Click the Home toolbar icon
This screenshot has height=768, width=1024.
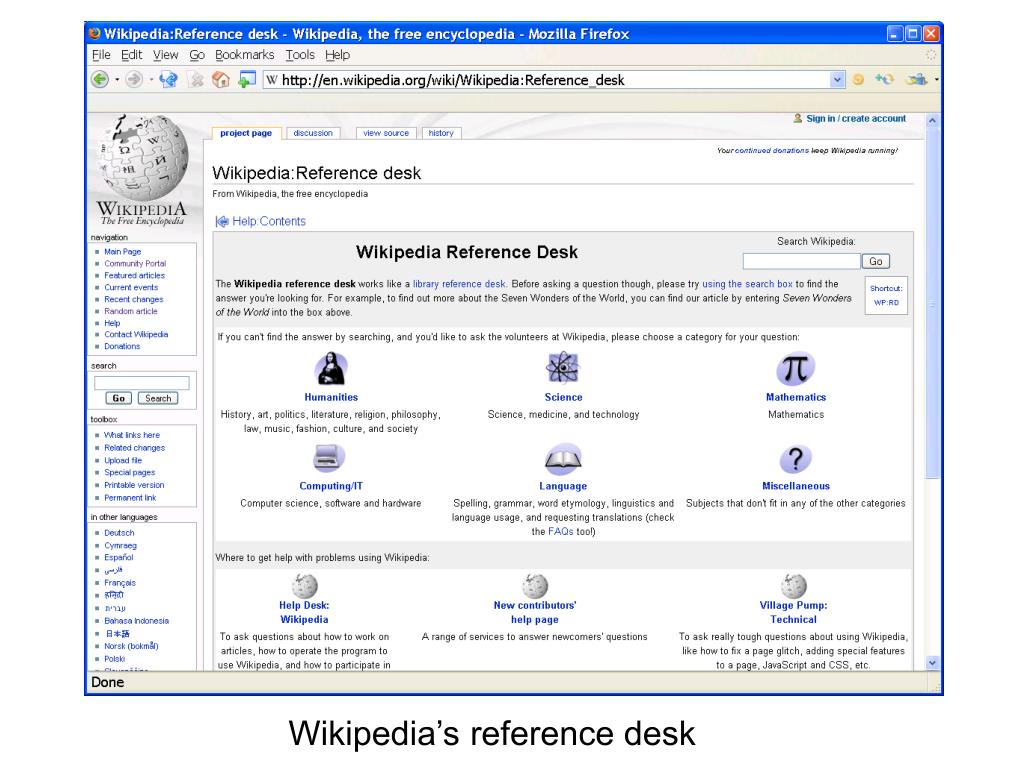click(x=221, y=80)
